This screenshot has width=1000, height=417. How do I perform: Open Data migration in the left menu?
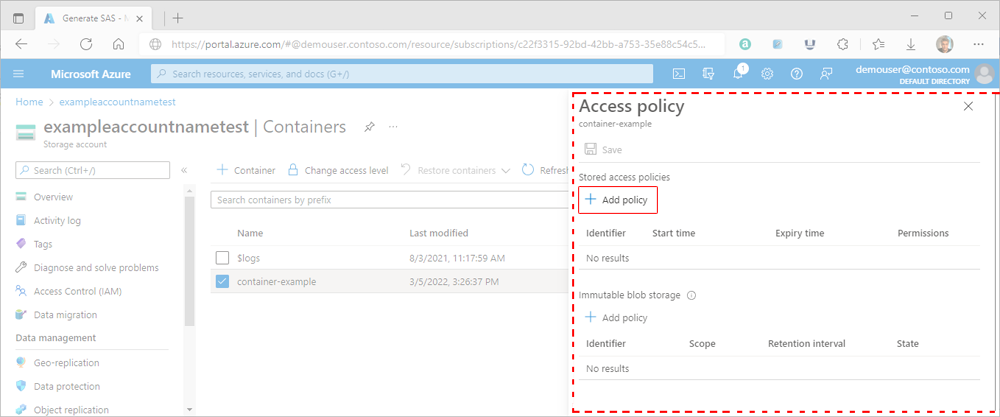tap(65, 315)
